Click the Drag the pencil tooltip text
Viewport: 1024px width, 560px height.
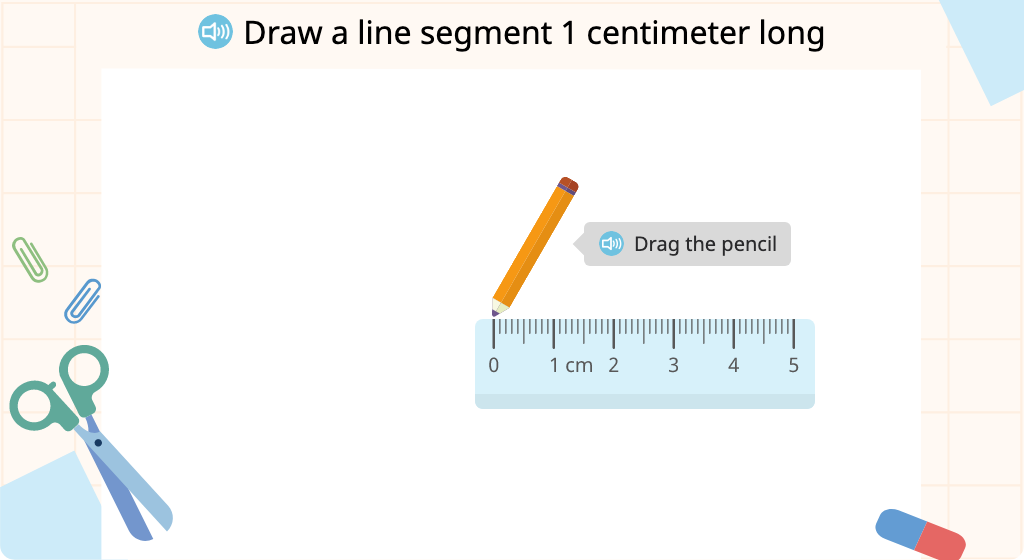point(705,244)
